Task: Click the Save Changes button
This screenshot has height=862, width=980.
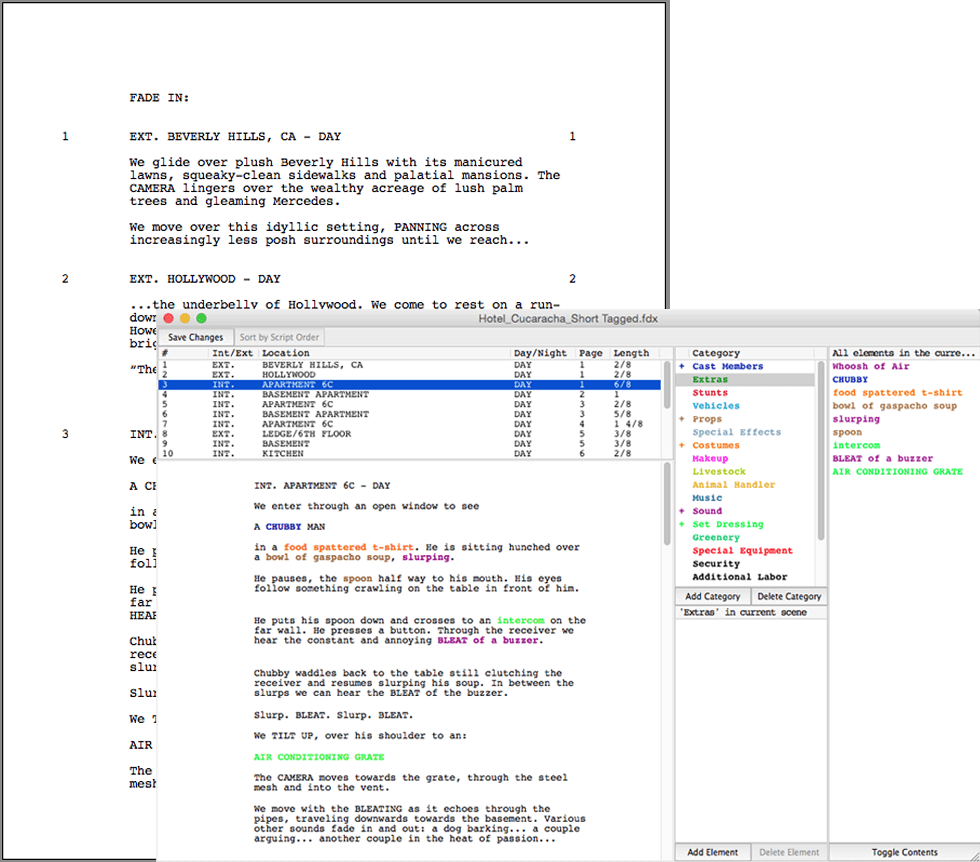Action: 196,337
